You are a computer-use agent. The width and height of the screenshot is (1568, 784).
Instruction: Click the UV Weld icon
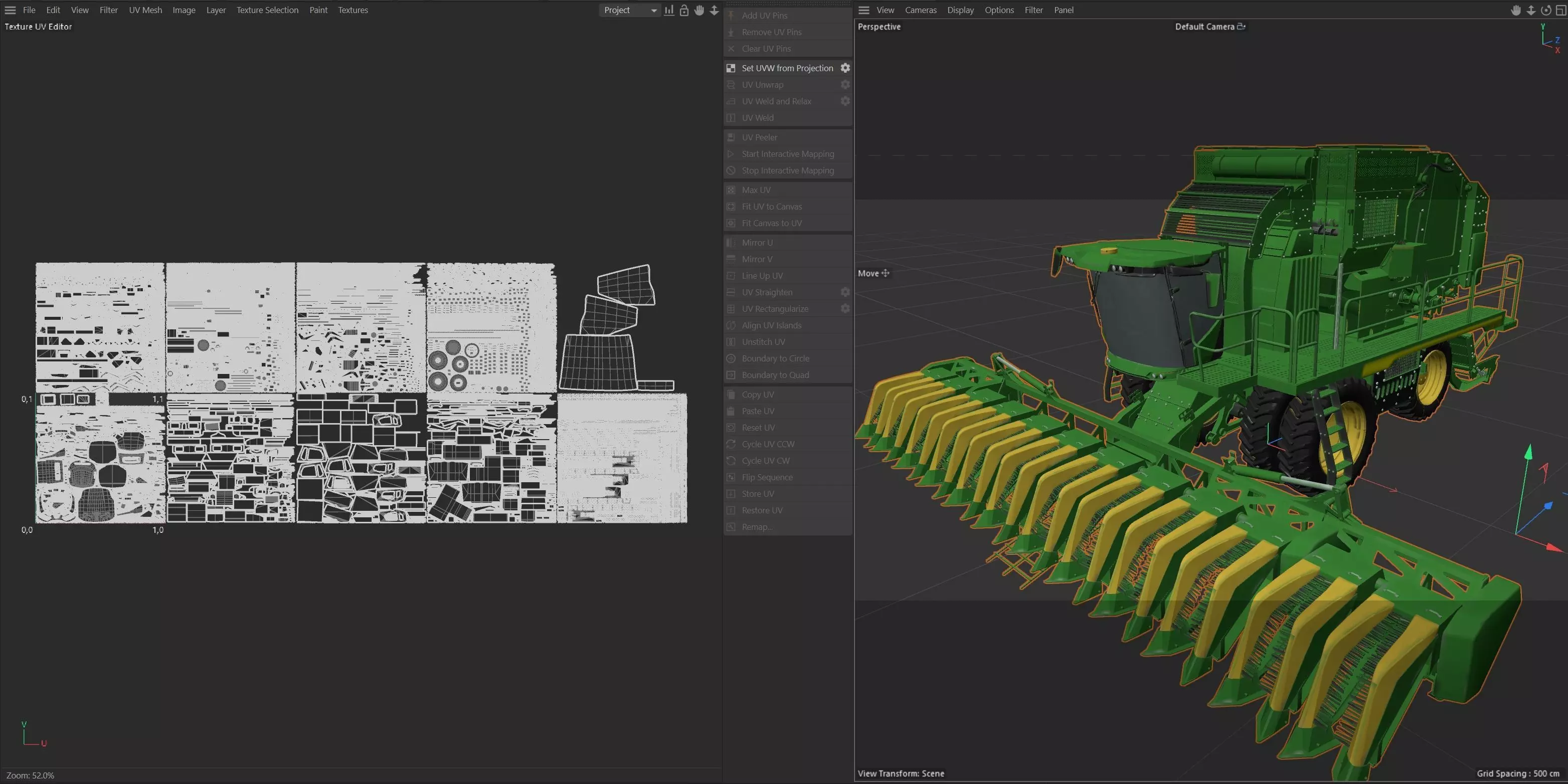point(731,117)
